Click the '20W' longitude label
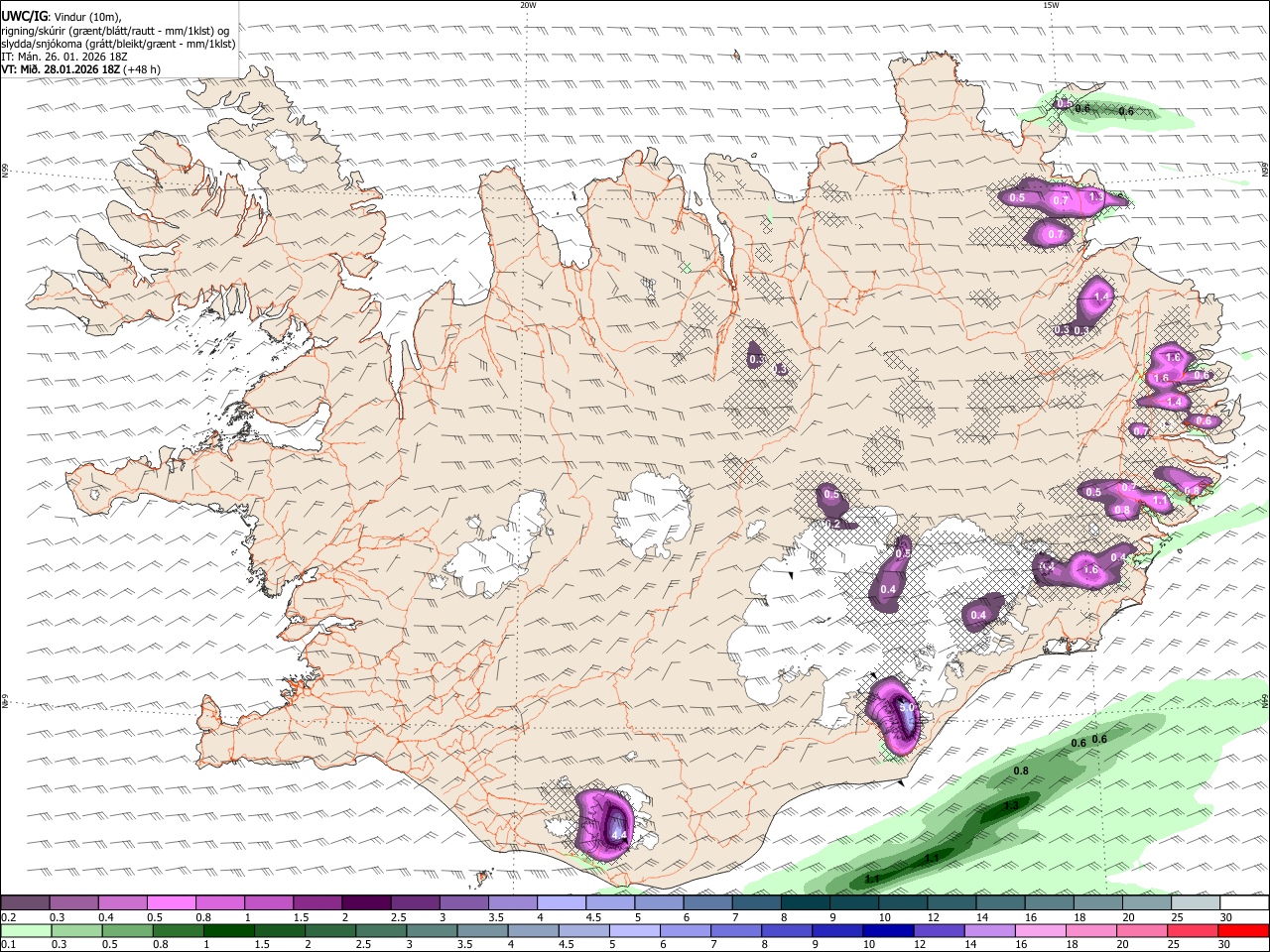The width and height of the screenshot is (1270, 952). pyautogui.click(x=529, y=5)
